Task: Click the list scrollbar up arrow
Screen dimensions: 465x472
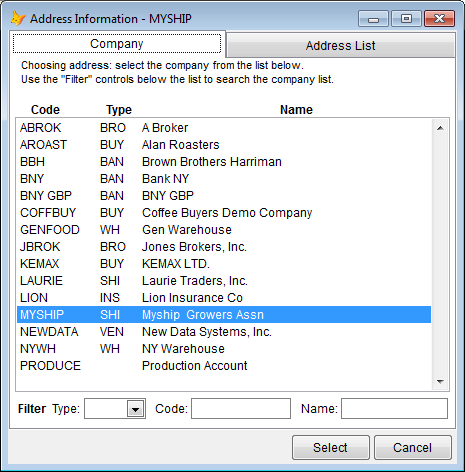Action: [440, 128]
